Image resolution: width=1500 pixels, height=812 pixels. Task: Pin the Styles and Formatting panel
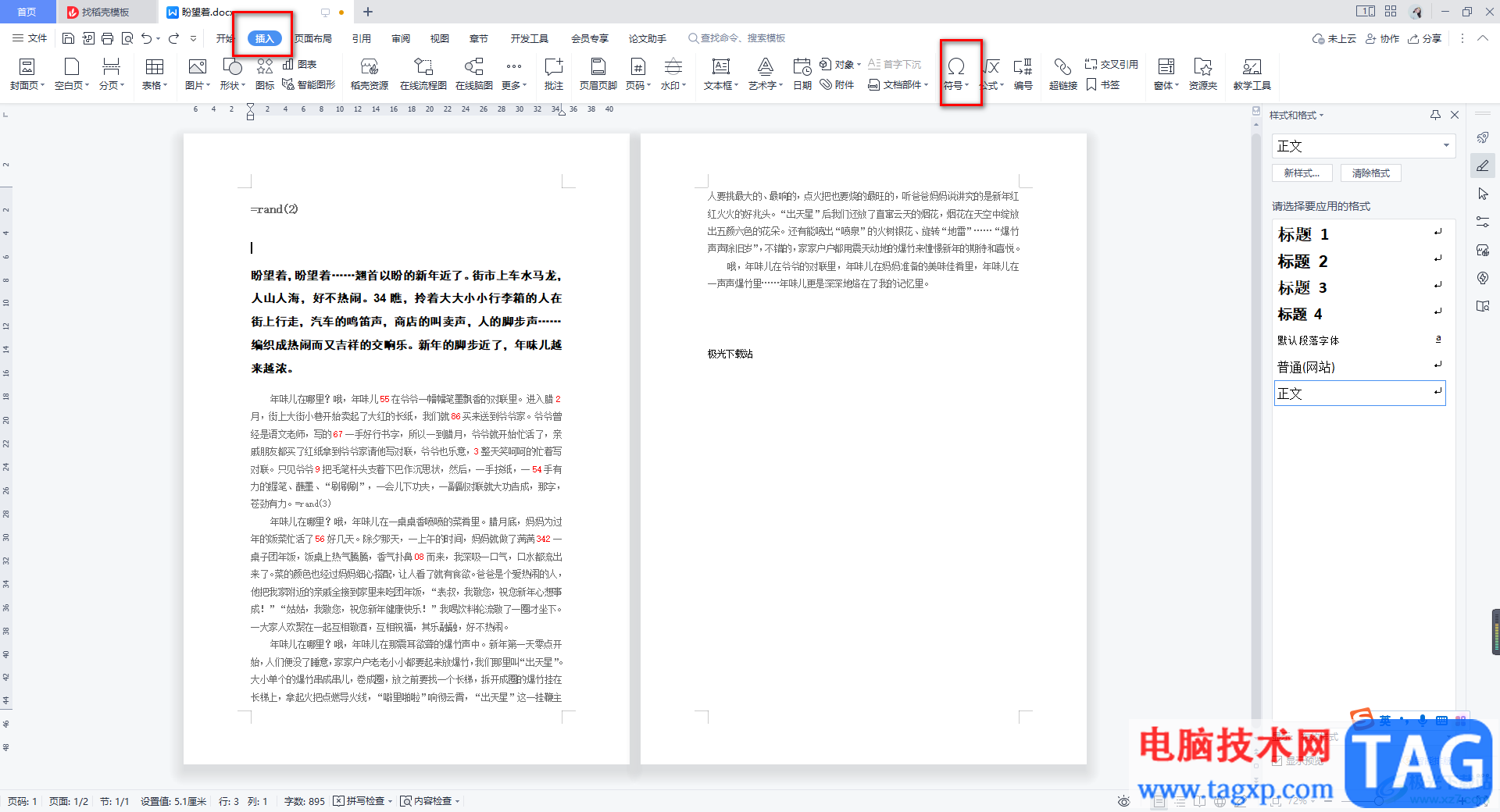tap(1435, 115)
